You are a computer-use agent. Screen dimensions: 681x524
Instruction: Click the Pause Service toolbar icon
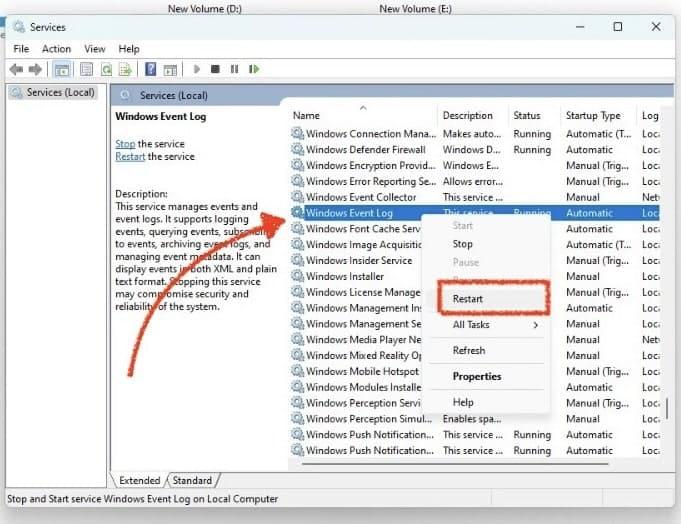click(235, 69)
